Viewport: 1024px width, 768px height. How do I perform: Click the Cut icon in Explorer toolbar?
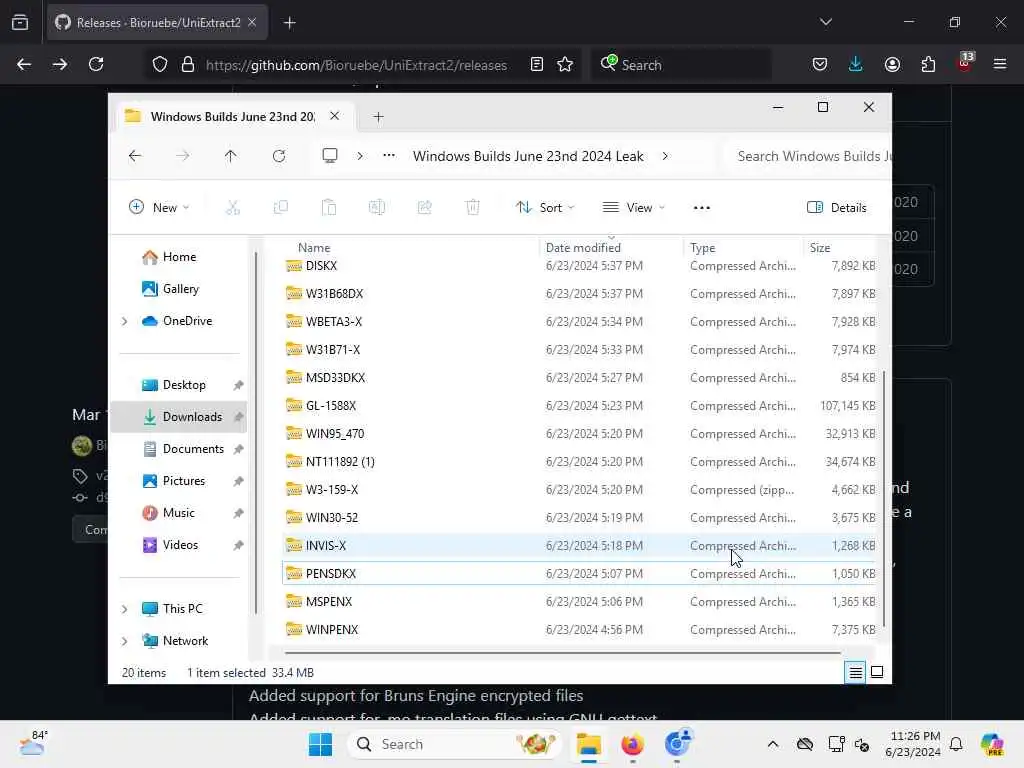232,208
